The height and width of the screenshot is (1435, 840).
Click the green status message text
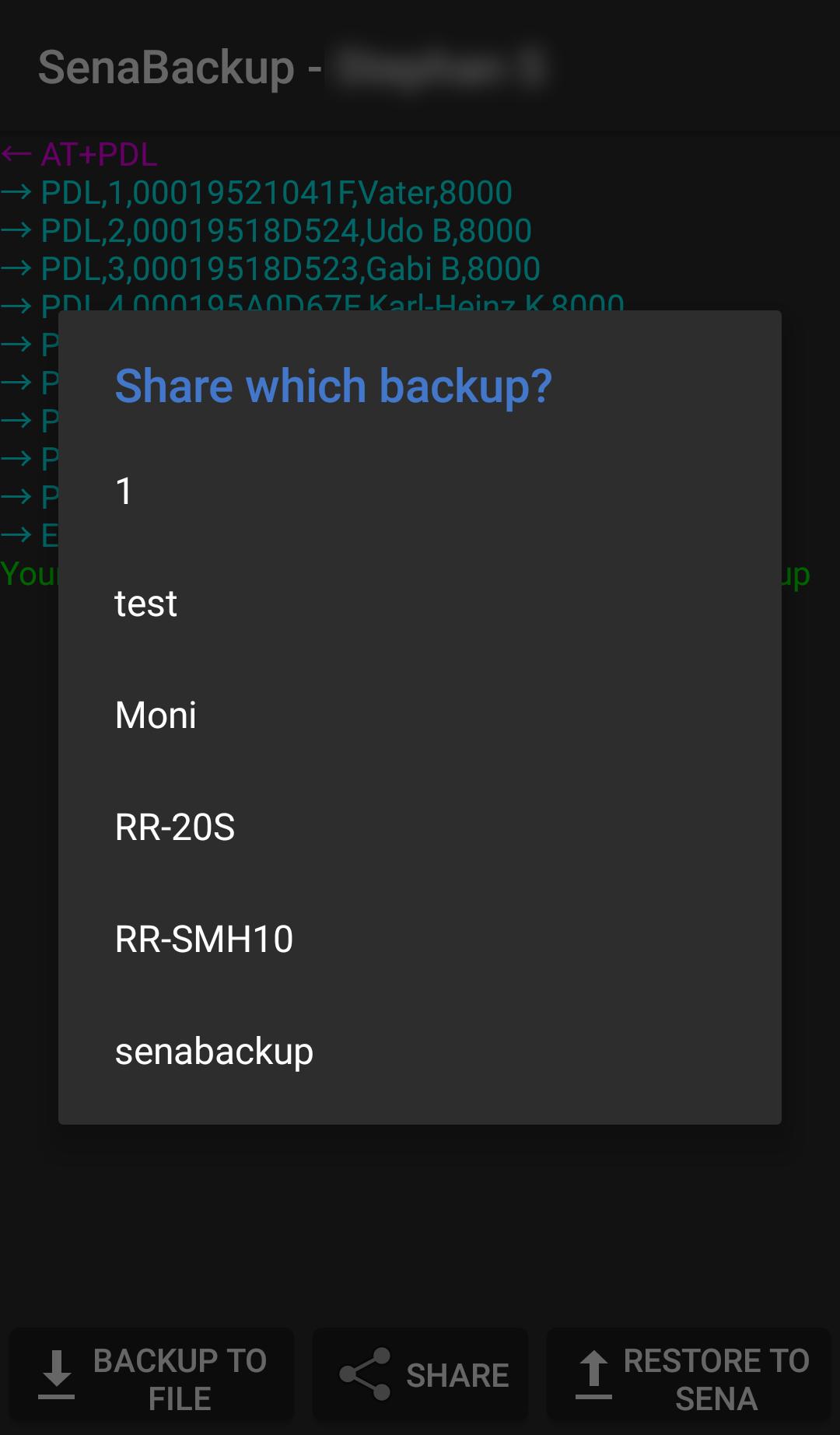pos(28,574)
